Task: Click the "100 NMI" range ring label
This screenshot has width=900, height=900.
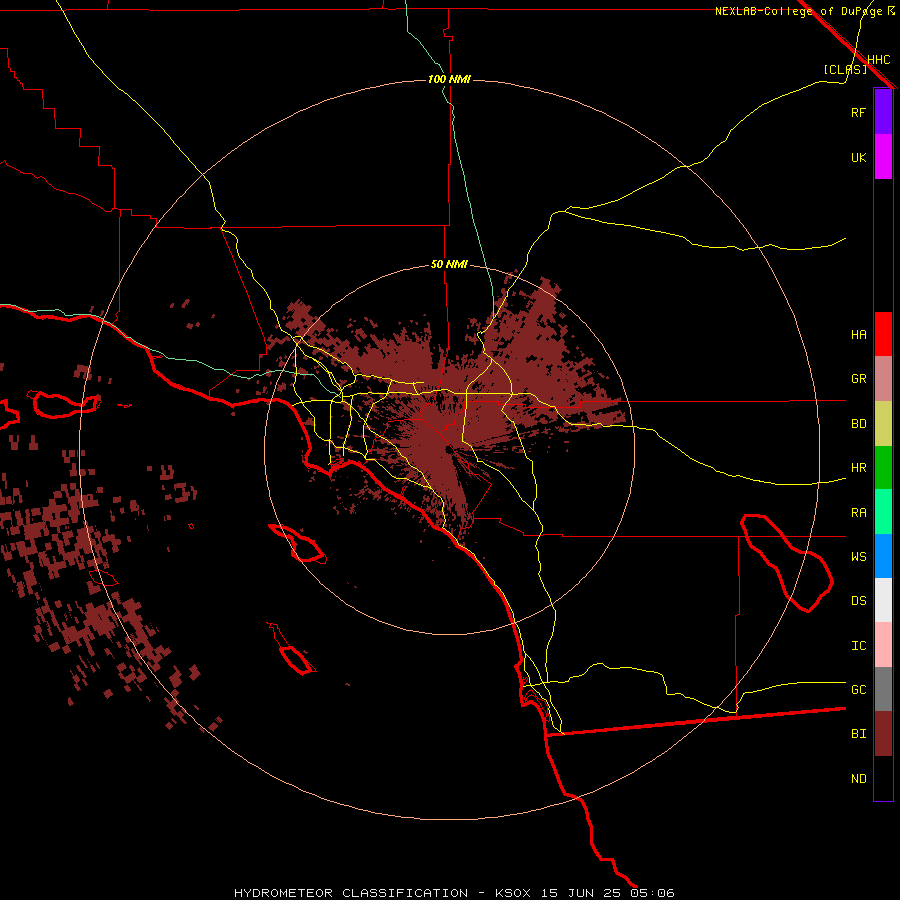Action: (x=449, y=79)
